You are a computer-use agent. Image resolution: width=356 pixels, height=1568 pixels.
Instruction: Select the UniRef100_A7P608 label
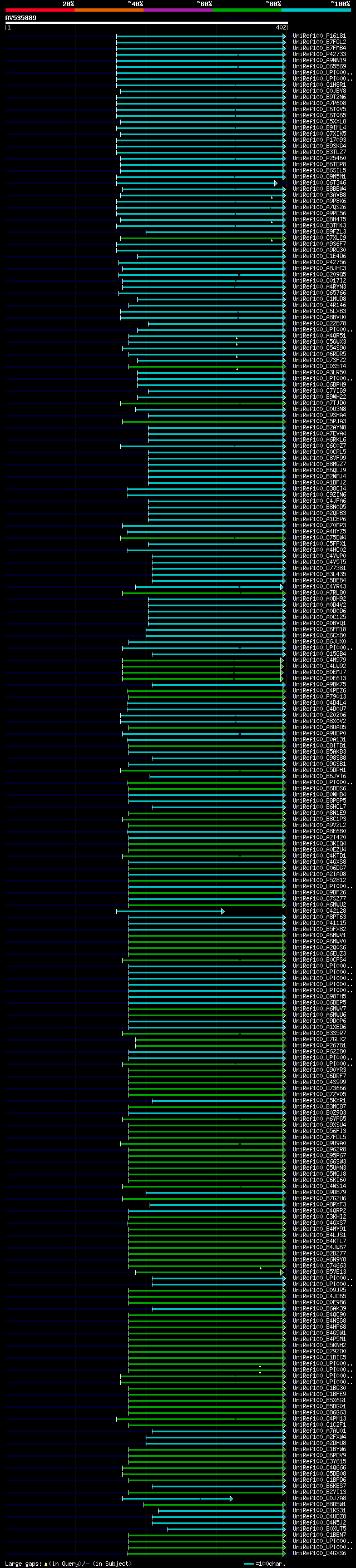[x=319, y=103]
